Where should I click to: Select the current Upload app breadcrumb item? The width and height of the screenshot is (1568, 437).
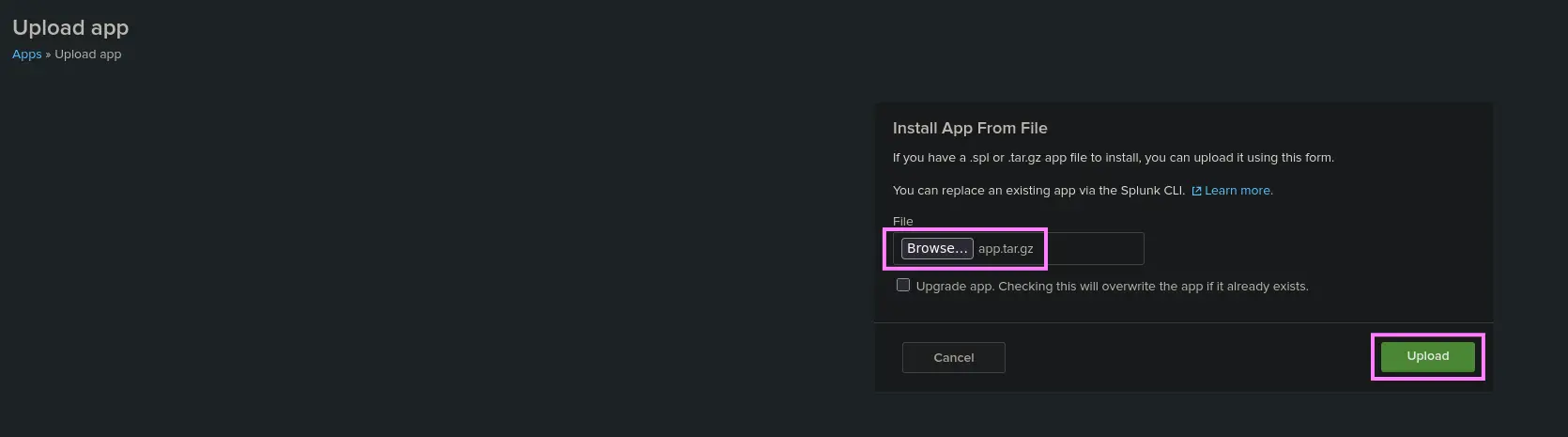point(88,55)
